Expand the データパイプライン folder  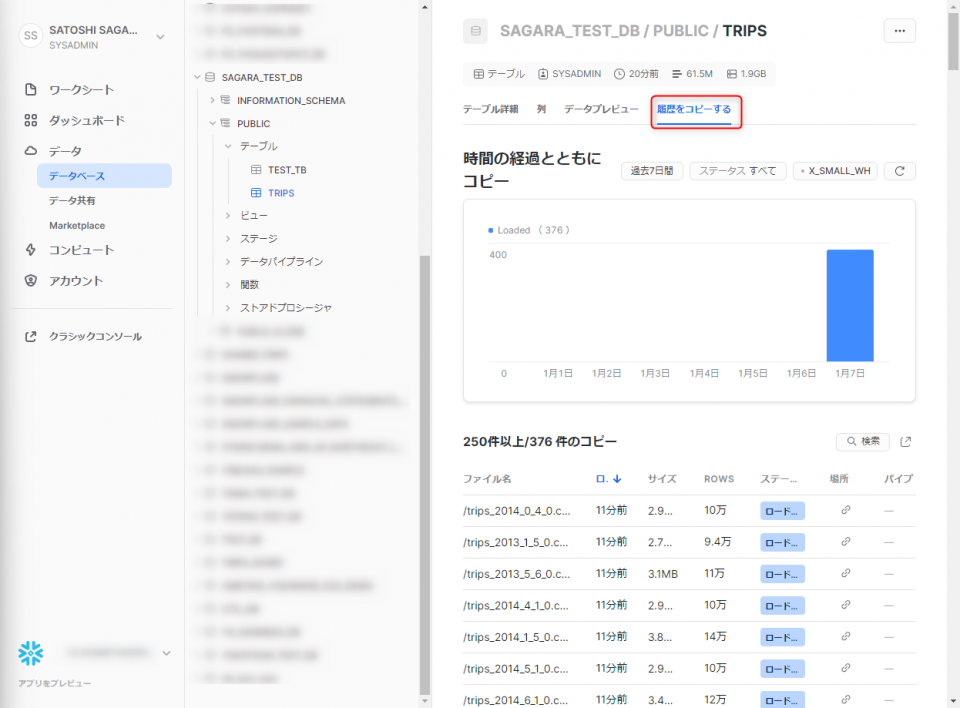[x=228, y=262]
